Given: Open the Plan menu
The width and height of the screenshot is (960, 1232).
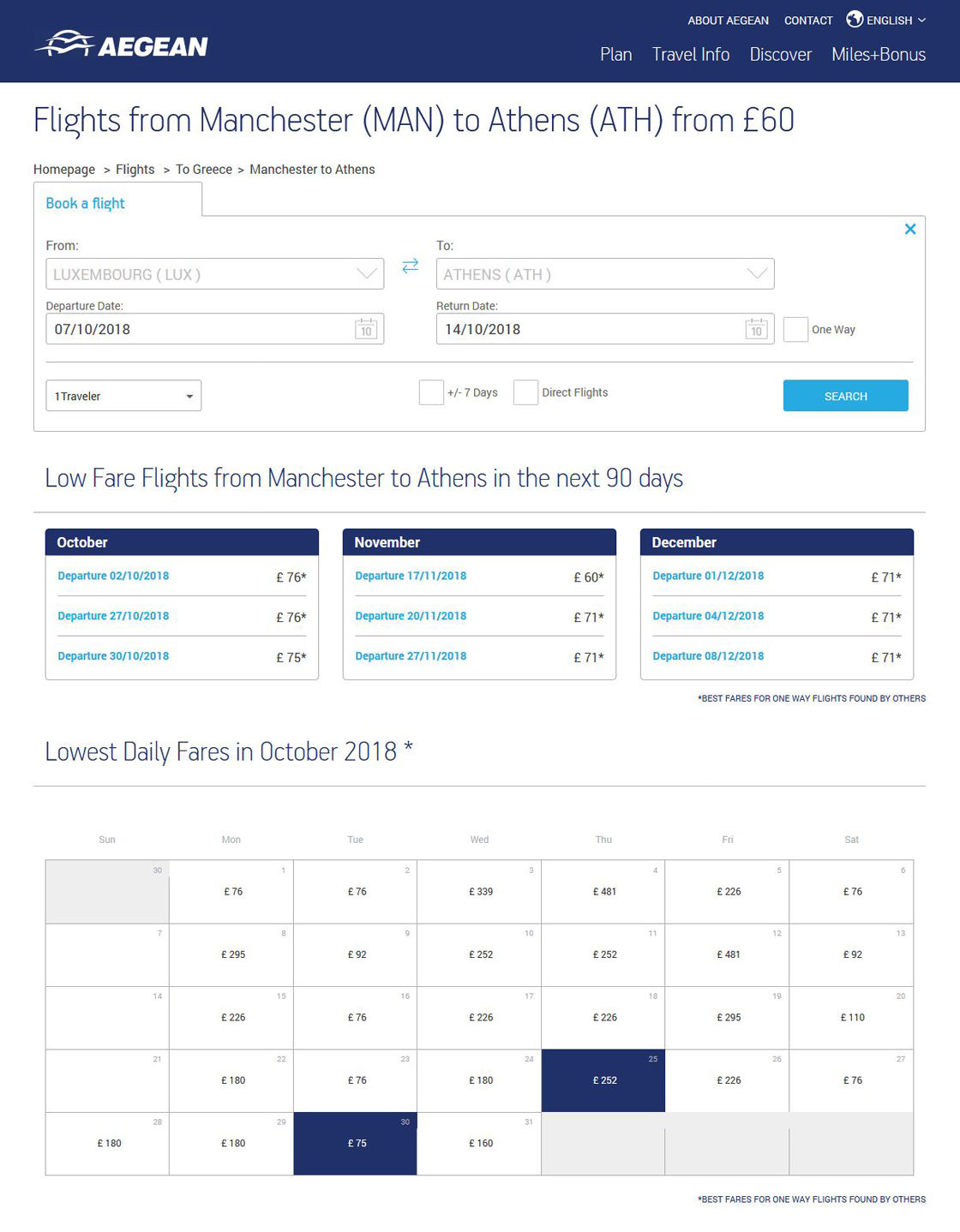Looking at the screenshot, I should [x=615, y=55].
